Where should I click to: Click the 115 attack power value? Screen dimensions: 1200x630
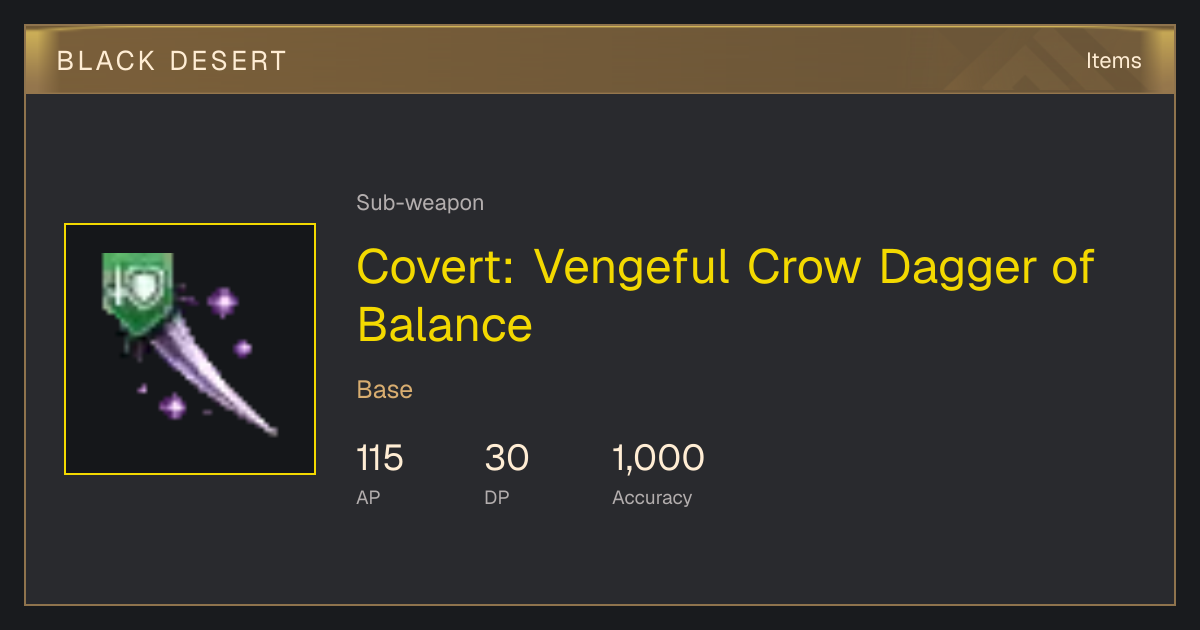click(380, 458)
